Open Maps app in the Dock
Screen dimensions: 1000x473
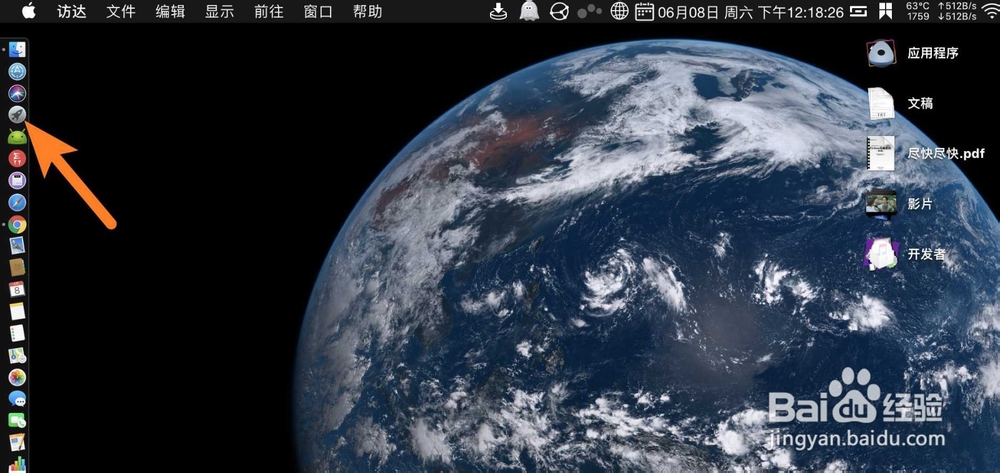coord(17,356)
